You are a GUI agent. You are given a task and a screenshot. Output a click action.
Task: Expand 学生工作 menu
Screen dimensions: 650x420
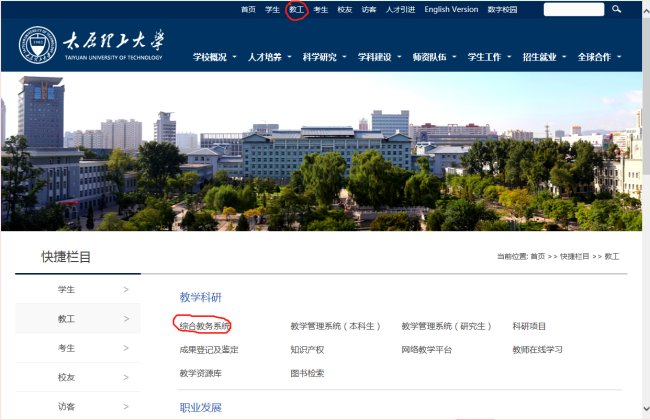pos(489,57)
